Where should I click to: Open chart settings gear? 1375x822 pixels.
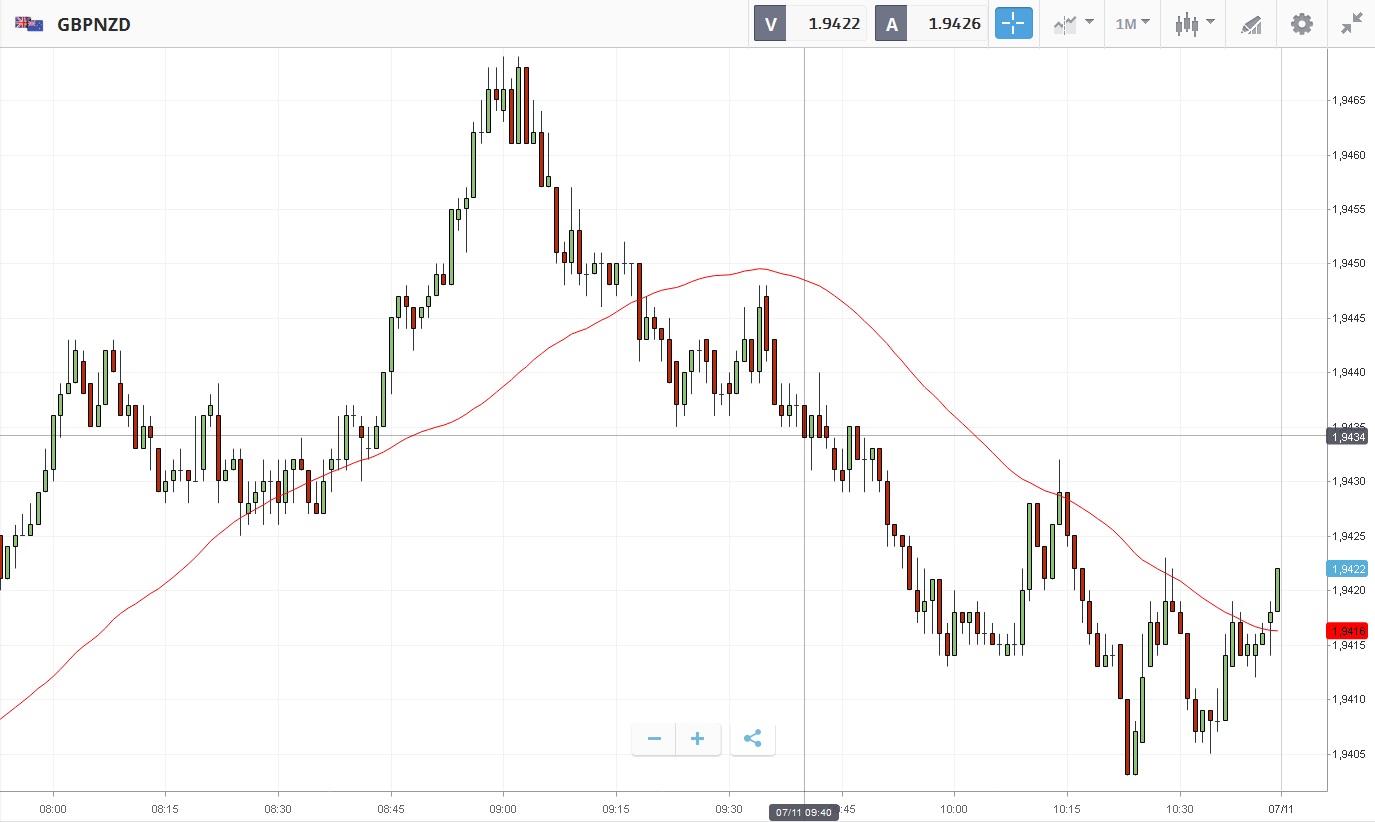point(1301,23)
